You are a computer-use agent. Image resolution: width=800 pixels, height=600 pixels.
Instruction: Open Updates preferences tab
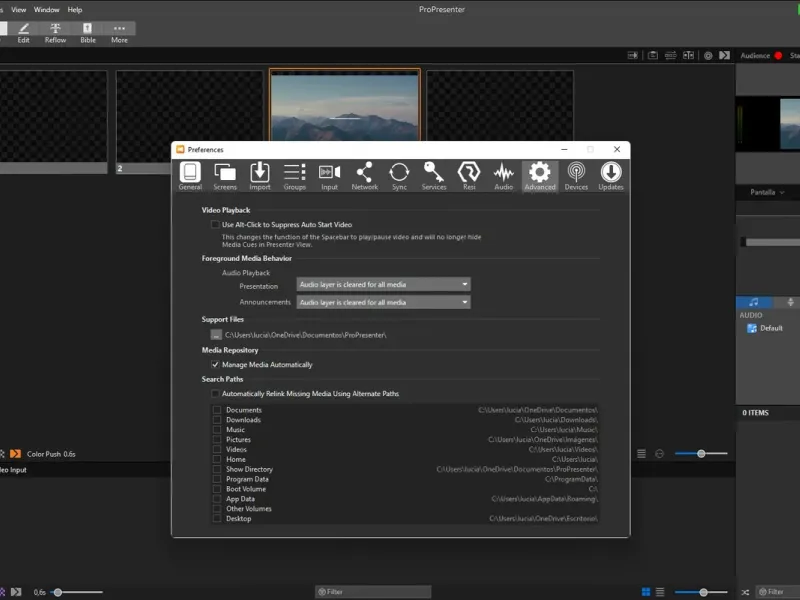(x=611, y=176)
